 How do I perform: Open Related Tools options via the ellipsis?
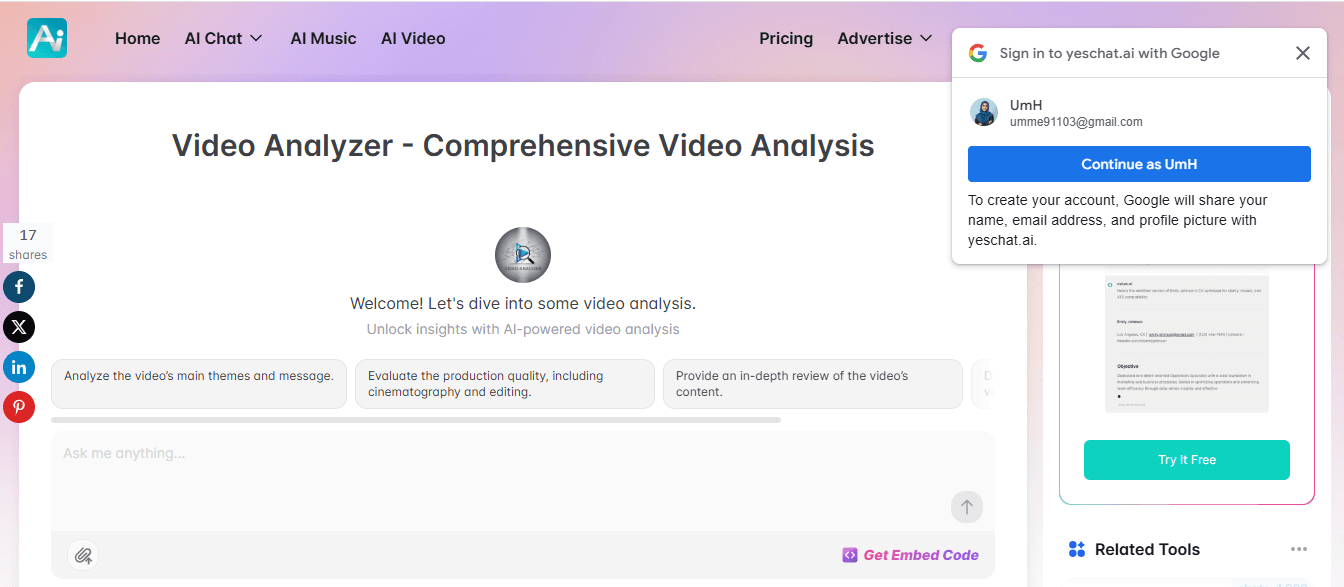point(1299,549)
